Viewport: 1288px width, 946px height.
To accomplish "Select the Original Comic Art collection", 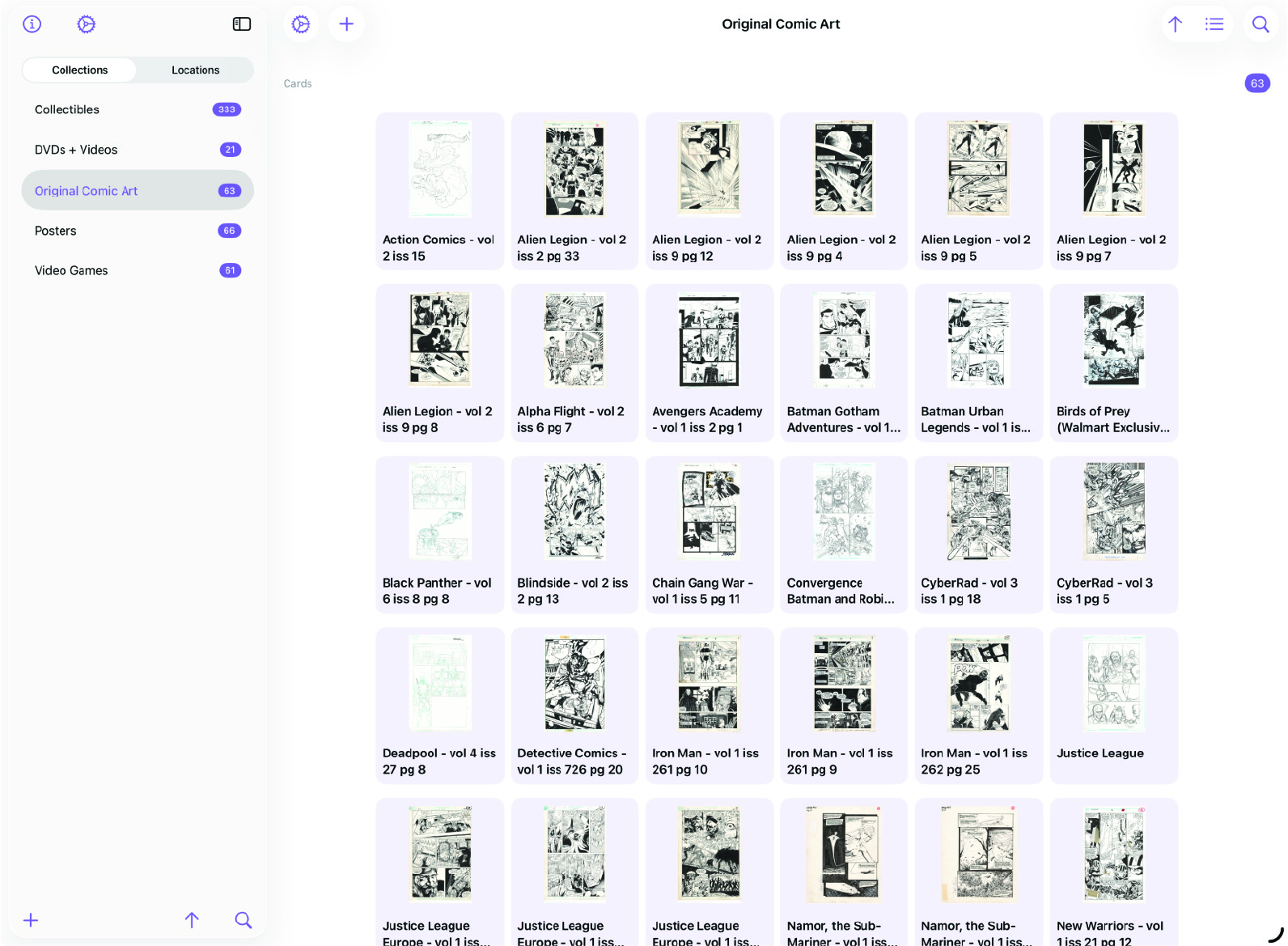I will point(138,190).
